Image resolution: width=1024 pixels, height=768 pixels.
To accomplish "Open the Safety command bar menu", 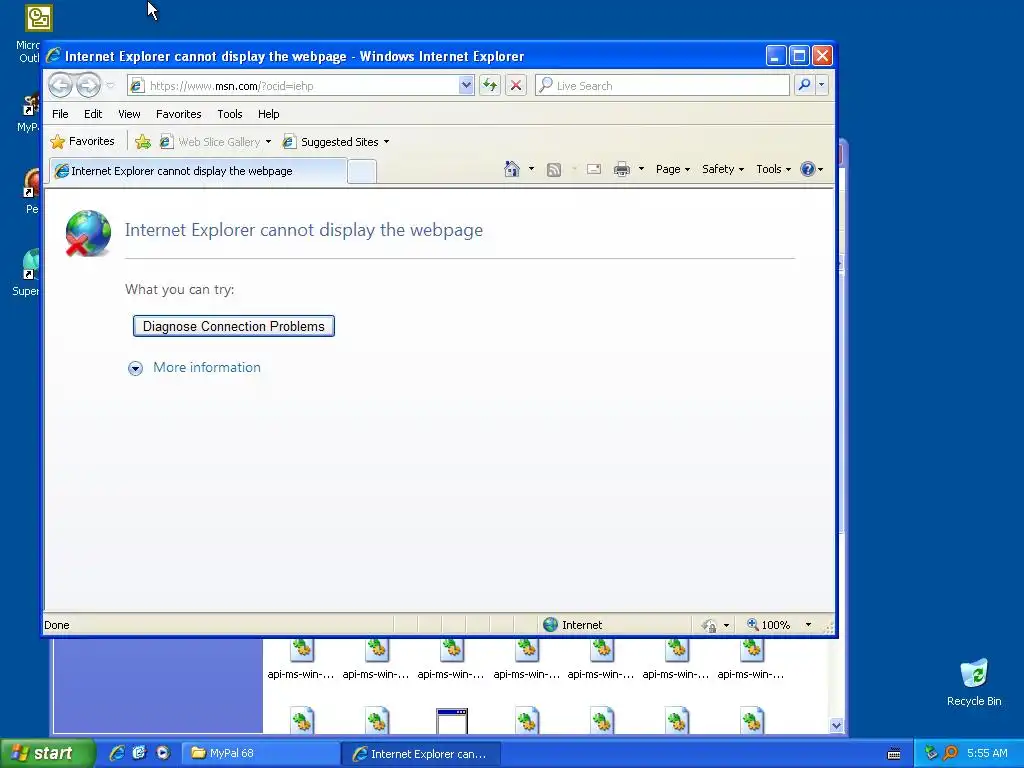I will click(722, 169).
